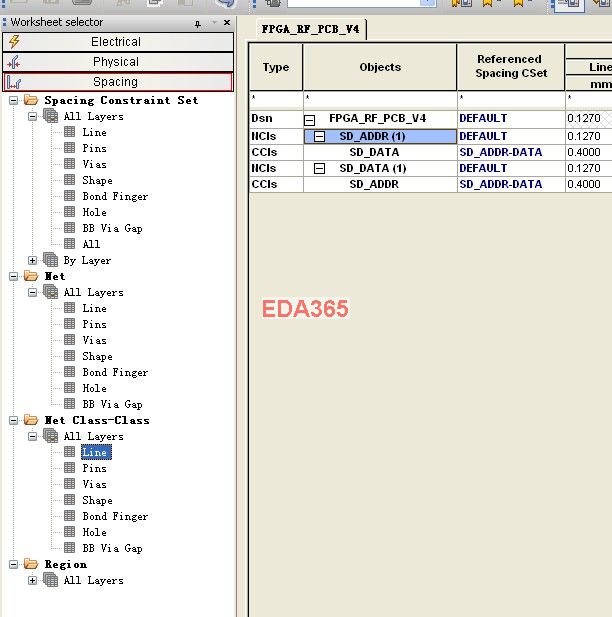Open Bond Finger under Net Class-Class

pos(115,516)
